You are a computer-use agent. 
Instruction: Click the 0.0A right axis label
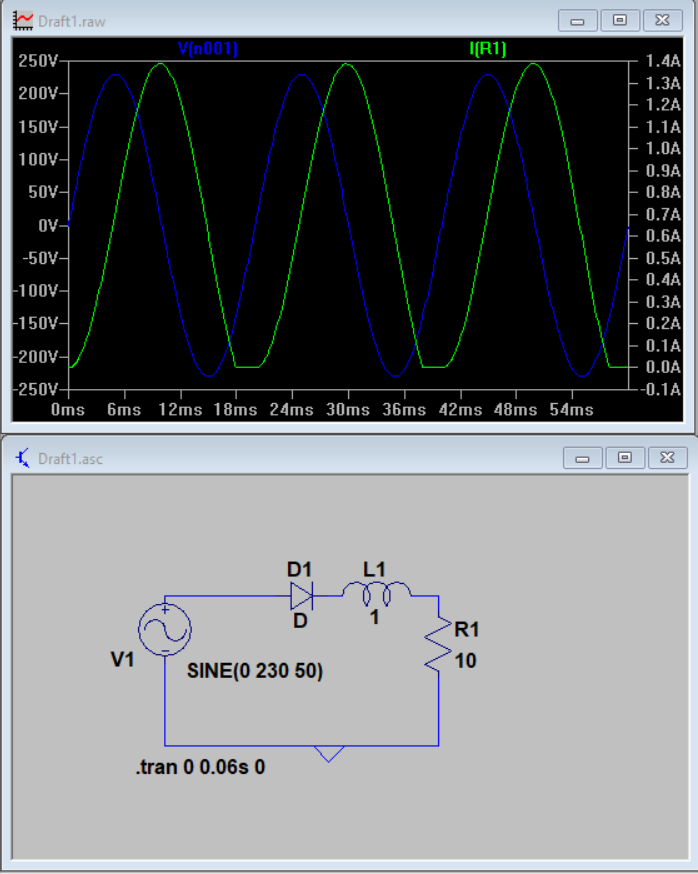pos(663,367)
